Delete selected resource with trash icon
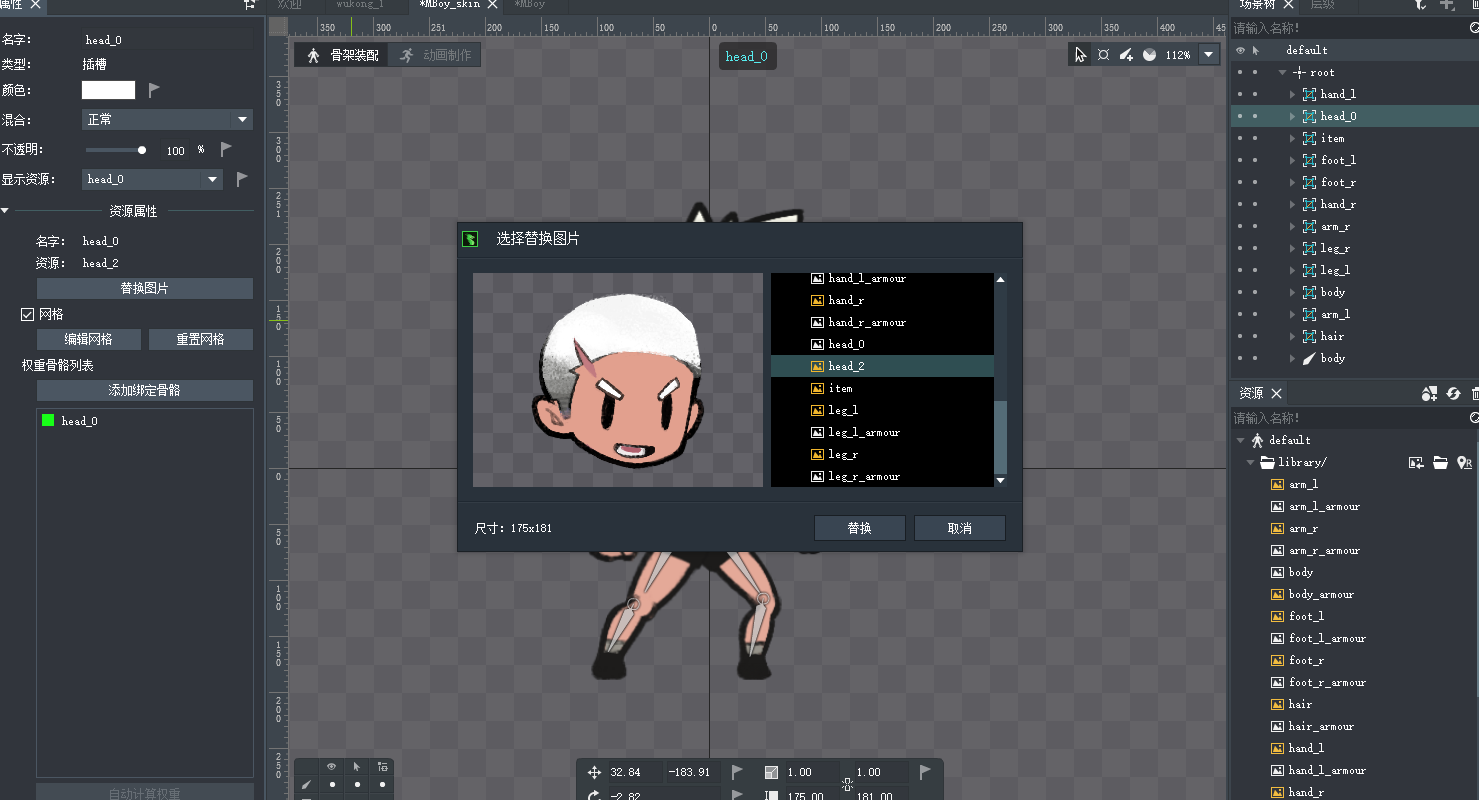This screenshot has width=1479, height=800. [x=1475, y=394]
